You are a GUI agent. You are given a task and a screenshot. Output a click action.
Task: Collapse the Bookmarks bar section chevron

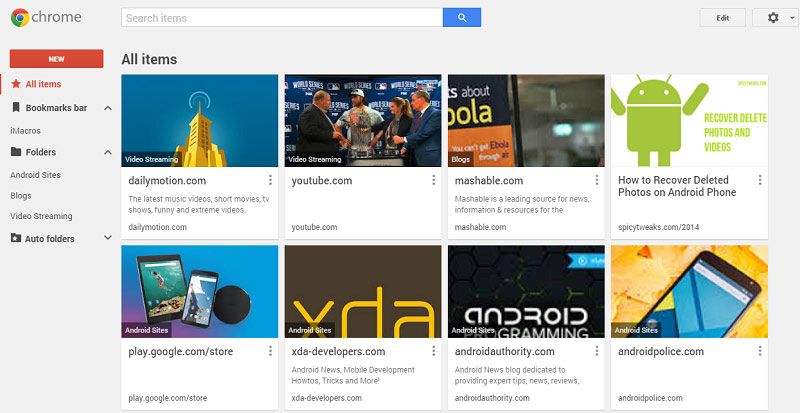108,108
